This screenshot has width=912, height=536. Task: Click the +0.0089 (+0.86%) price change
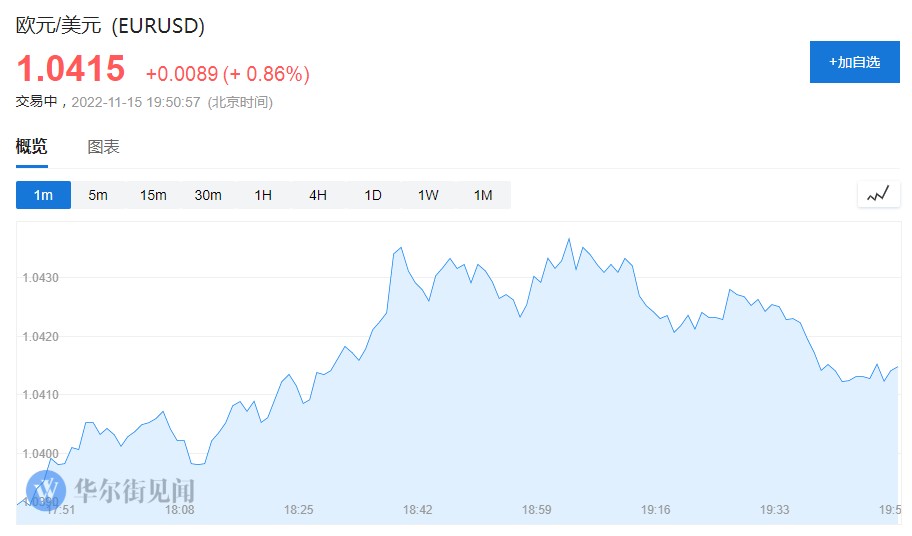tap(227, 74)
